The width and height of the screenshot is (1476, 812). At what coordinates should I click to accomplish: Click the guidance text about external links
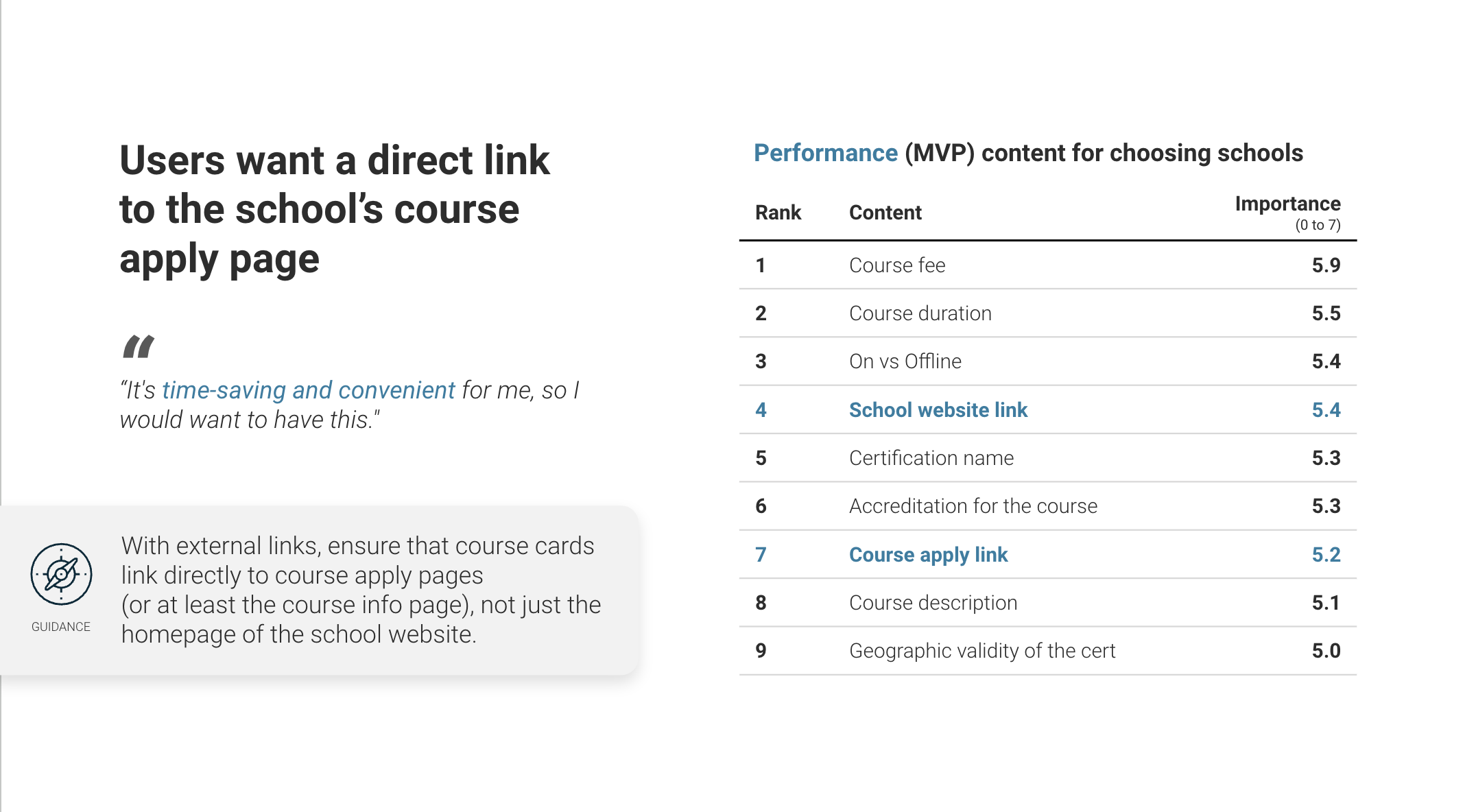coord(361,590)
